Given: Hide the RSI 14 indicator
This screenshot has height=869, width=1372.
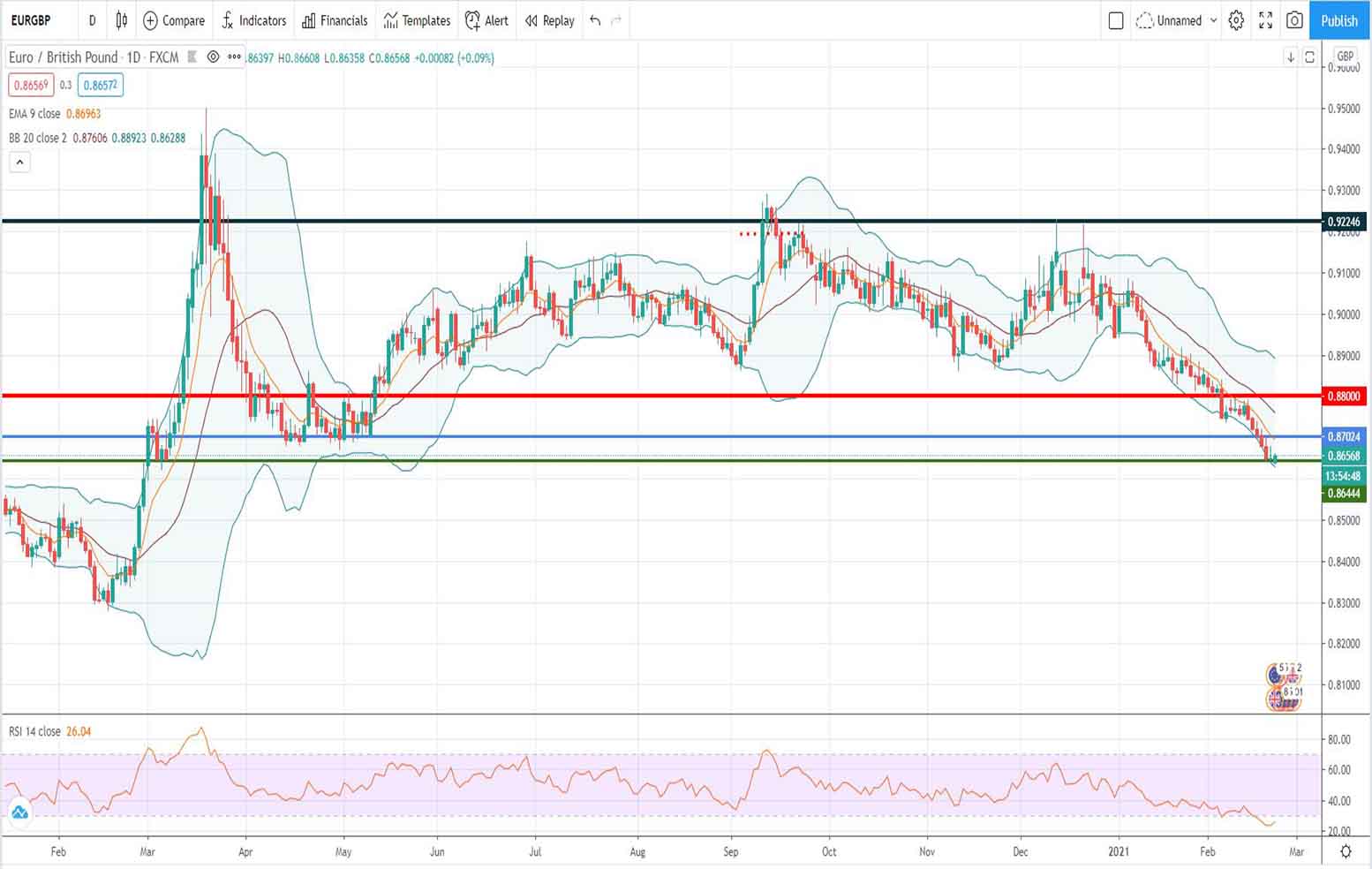Looking at the screenshot, I should tap(106, 731).
